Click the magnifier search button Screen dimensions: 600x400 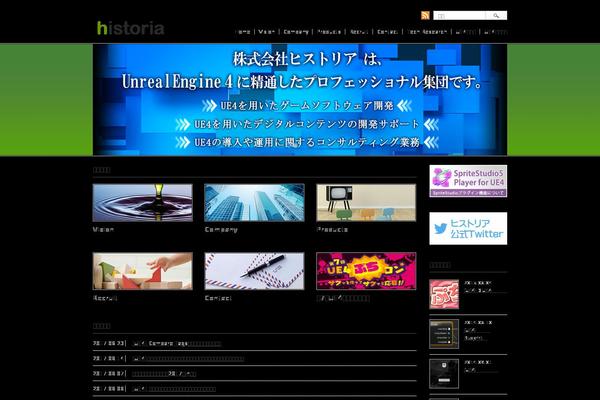tap(496, 15)
